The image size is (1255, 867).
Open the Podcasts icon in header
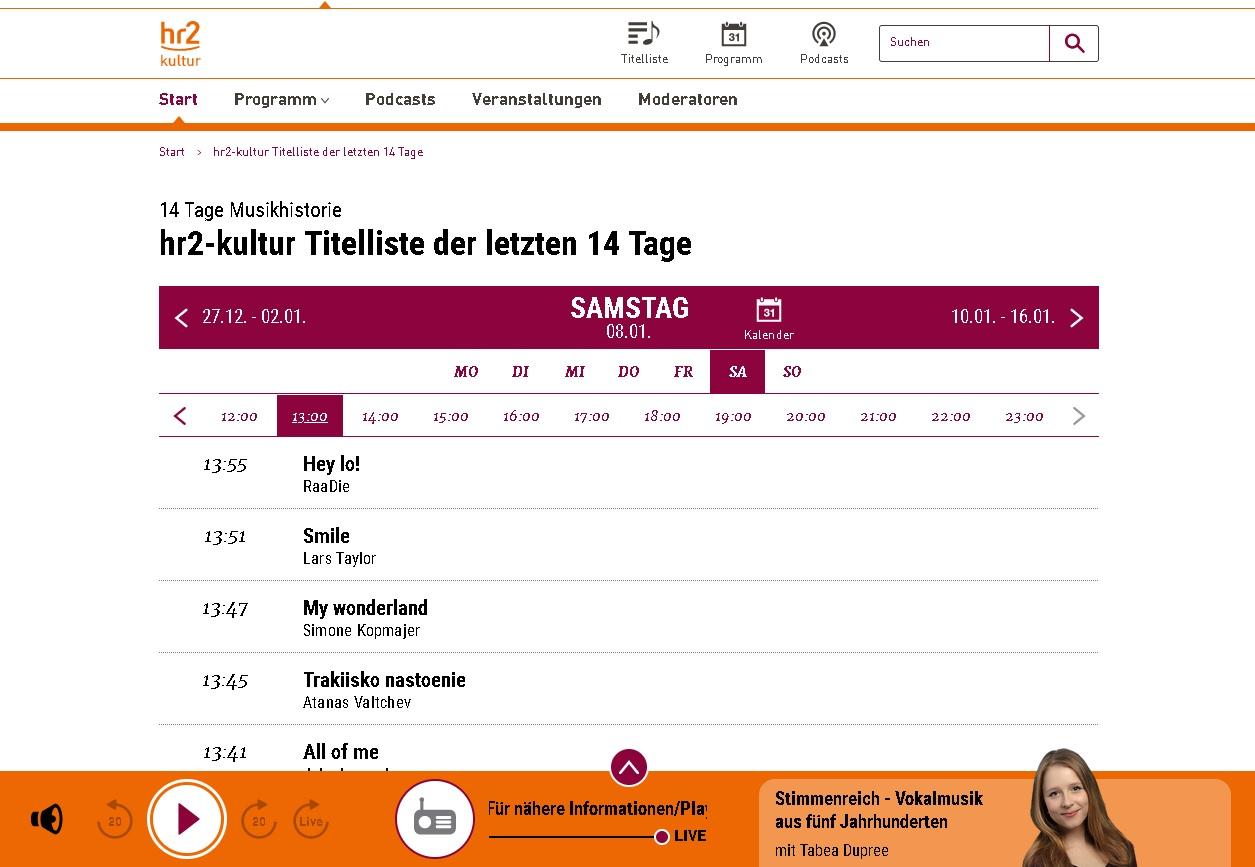point(824,43)
